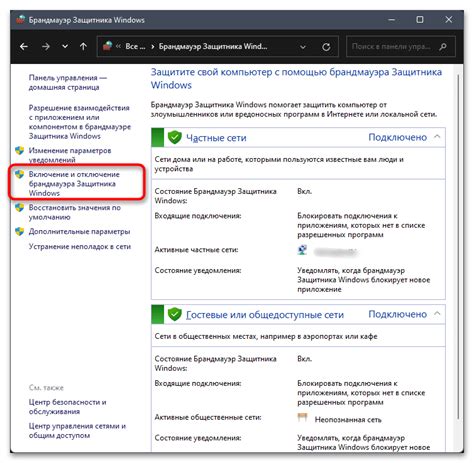Click the control panel icon in address bar
This screenshot has height=463, width=474.
pos(107,46)
